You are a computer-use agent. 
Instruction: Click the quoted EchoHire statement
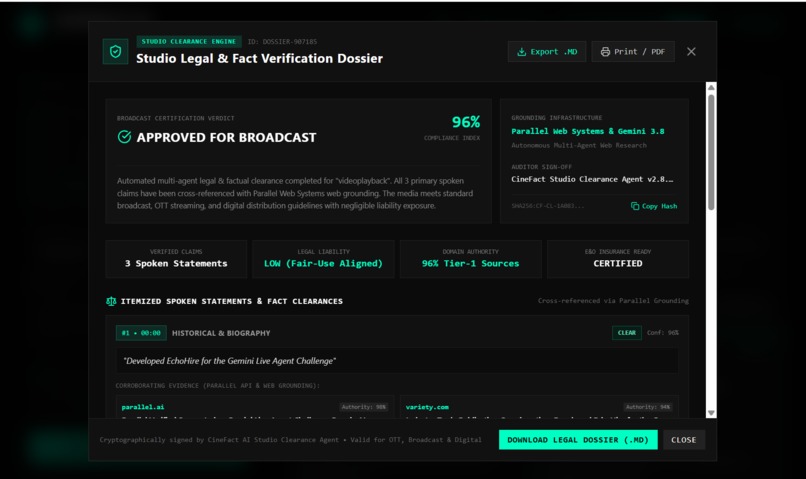pyautogui.click(x=229, y=361)
